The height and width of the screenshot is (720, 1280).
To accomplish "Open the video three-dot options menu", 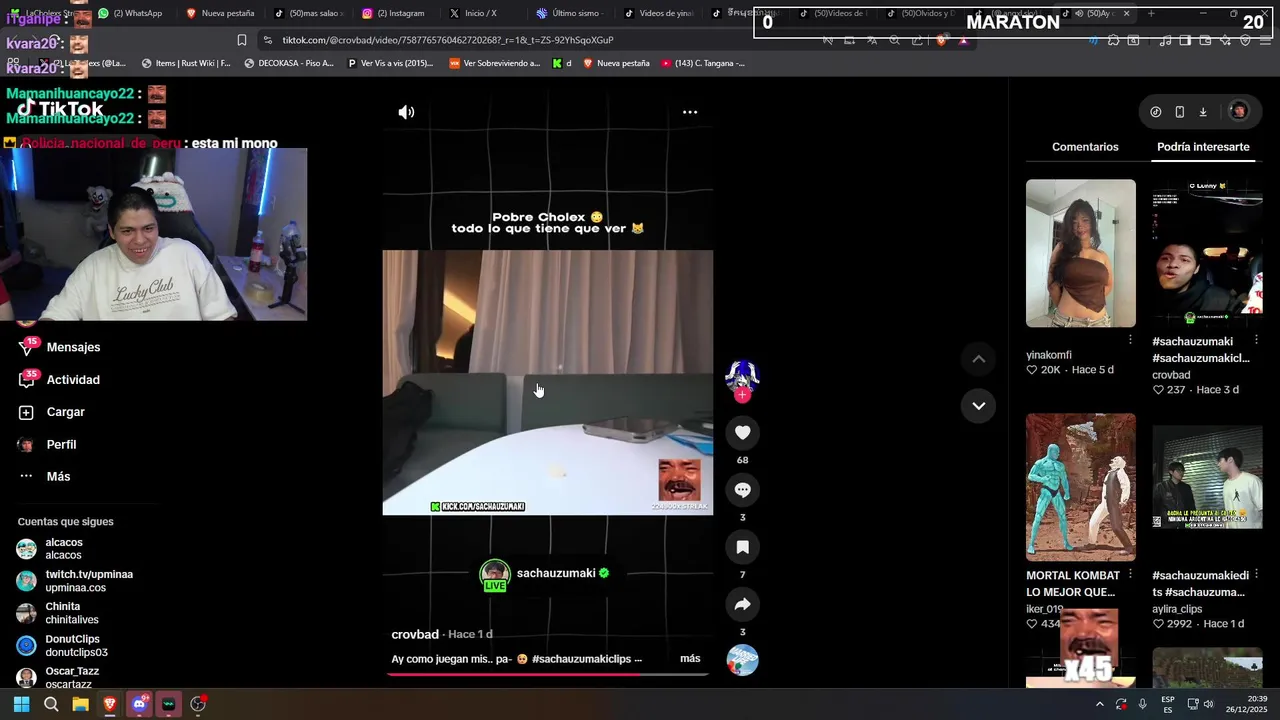I will pyautogui.click(x=690, y=112).
